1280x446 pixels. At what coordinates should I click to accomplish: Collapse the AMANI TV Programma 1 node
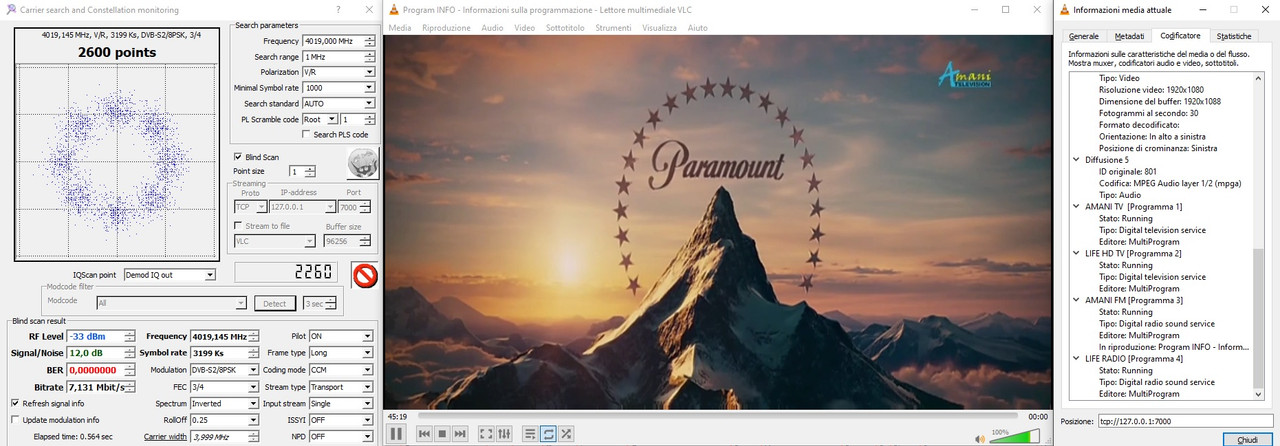(1074, 206)
